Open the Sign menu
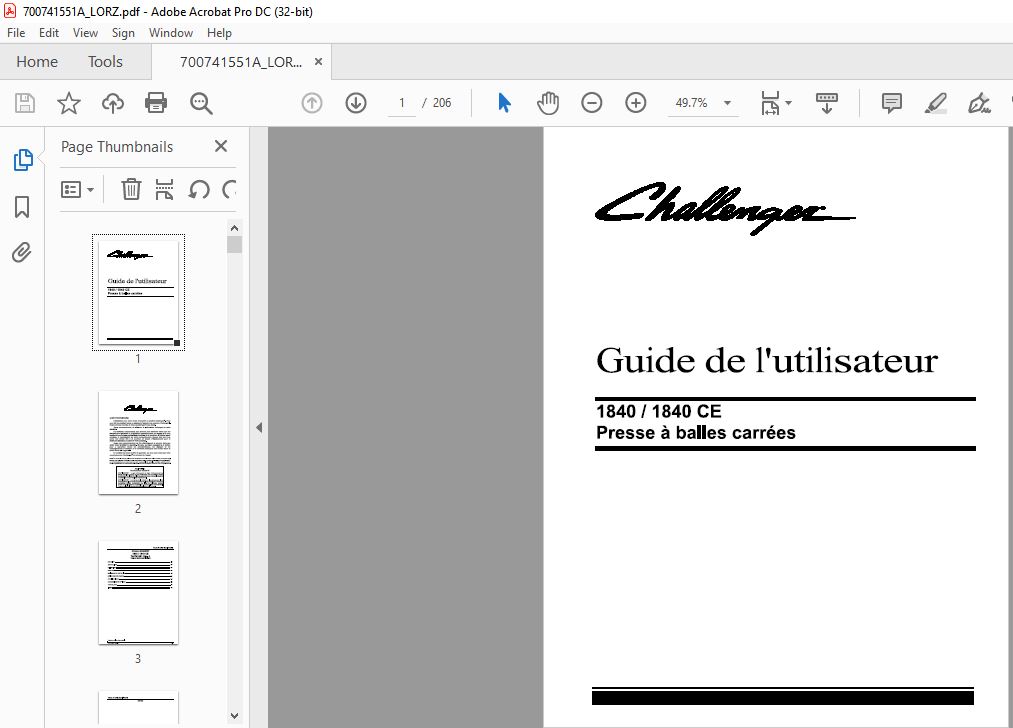1013x728 pixels. [123, 33]
